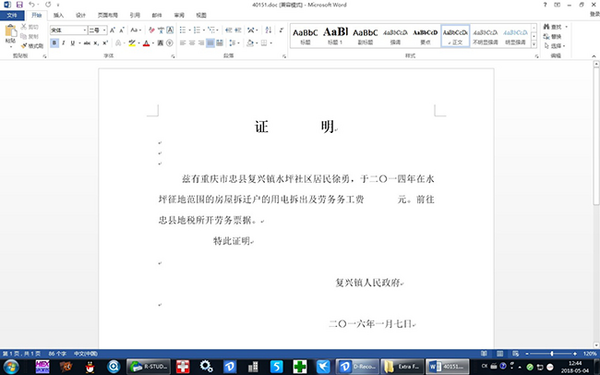
Task: Apply the text highlight color tool
Action: 132,43
